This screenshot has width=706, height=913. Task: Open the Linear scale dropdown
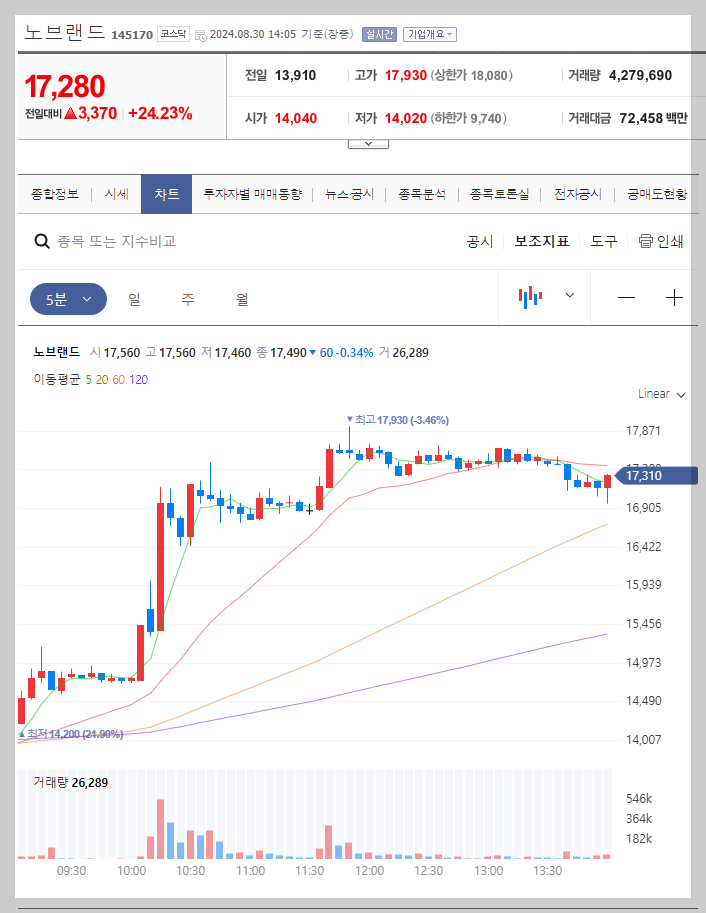point(658,394)
